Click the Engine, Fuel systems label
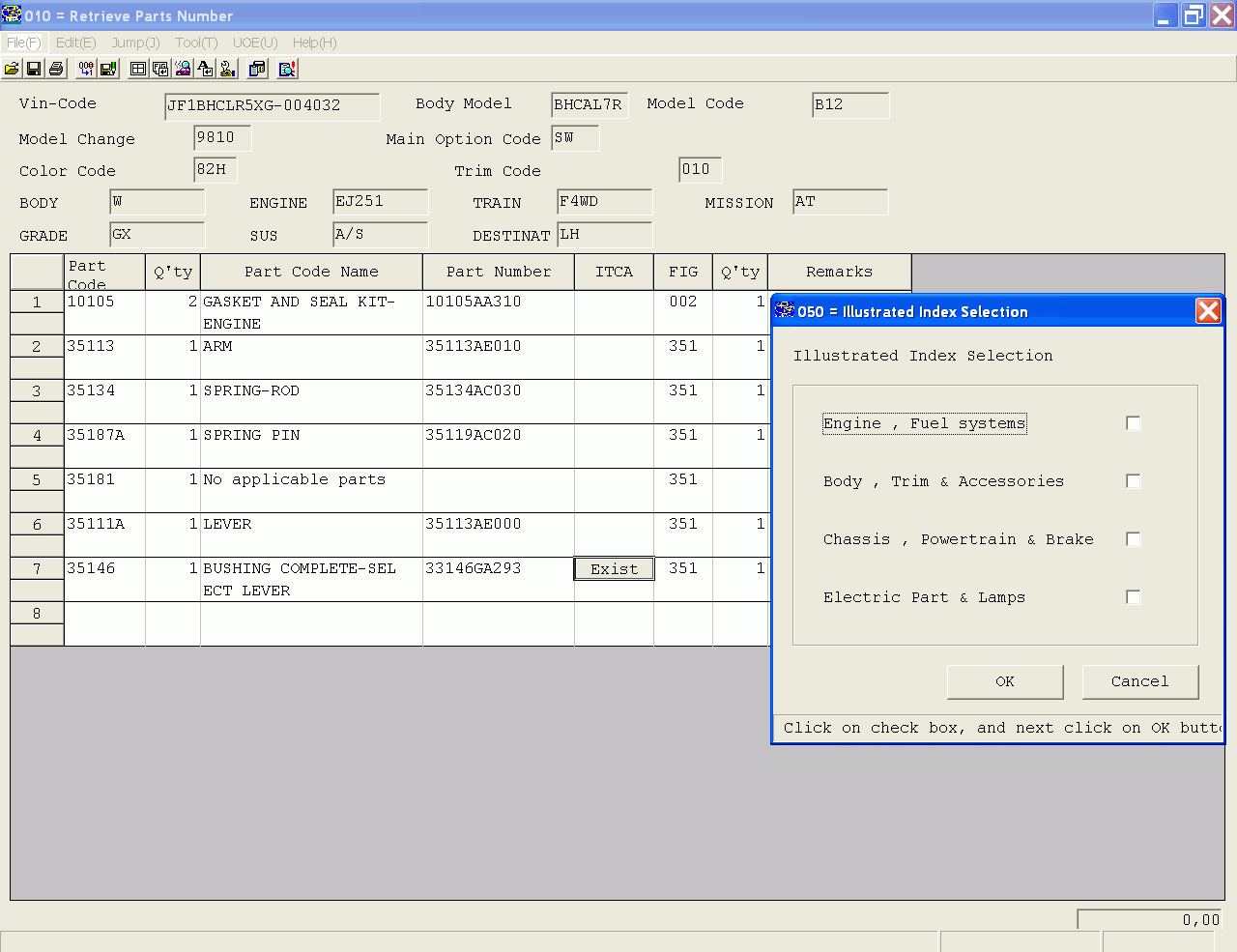This screenshot has width=1237, height=952. tap(924, 423)
